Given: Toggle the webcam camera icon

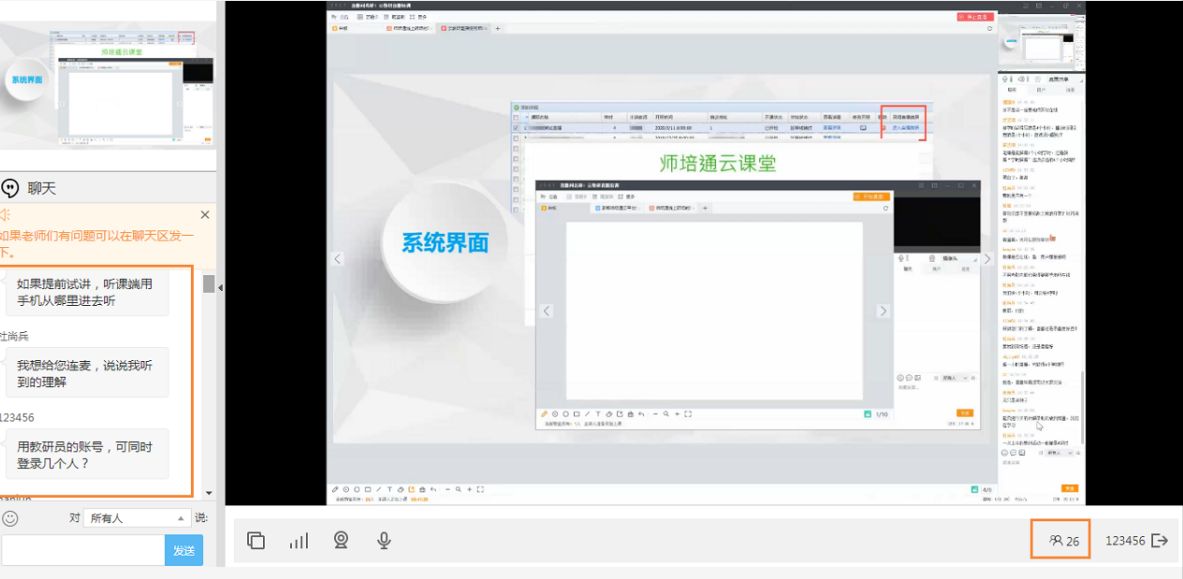Looking at the screenshot, I should click(x=341, y=541).
